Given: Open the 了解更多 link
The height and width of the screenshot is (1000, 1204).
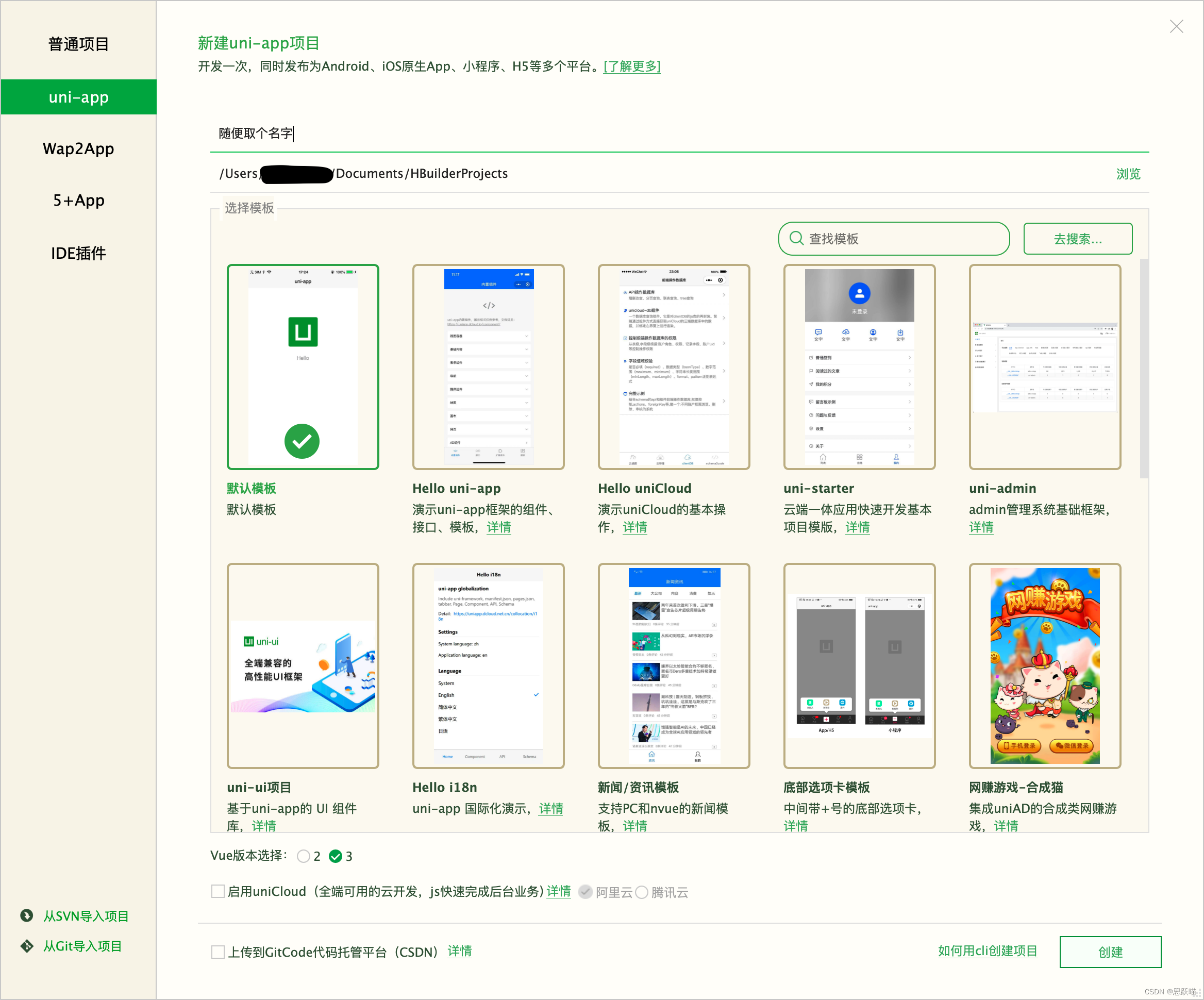Looking at the screenshot, I should [x=632, y=66].
